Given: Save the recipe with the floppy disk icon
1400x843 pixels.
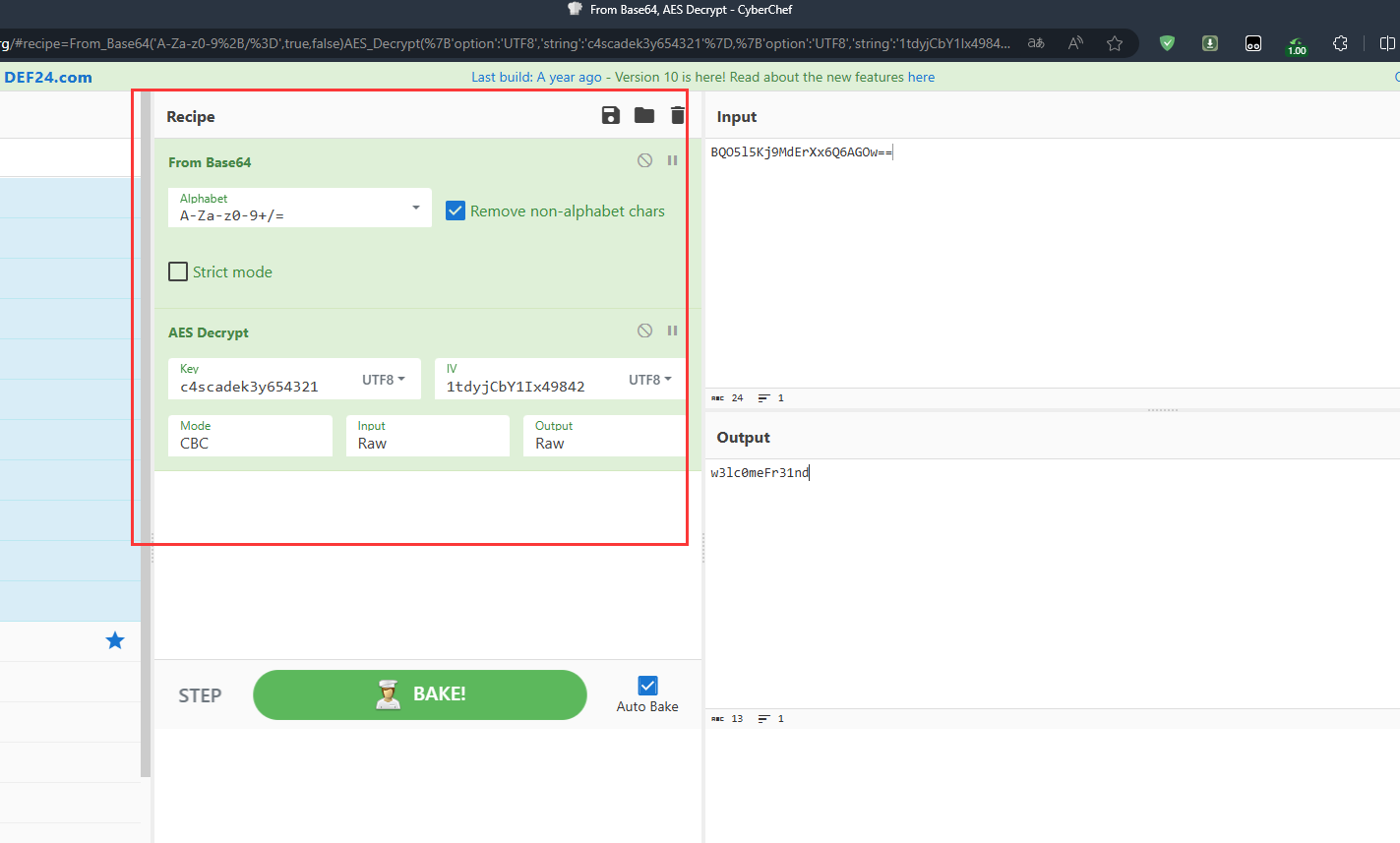Looking at the screenshot, I should click(x=611, y=115).
